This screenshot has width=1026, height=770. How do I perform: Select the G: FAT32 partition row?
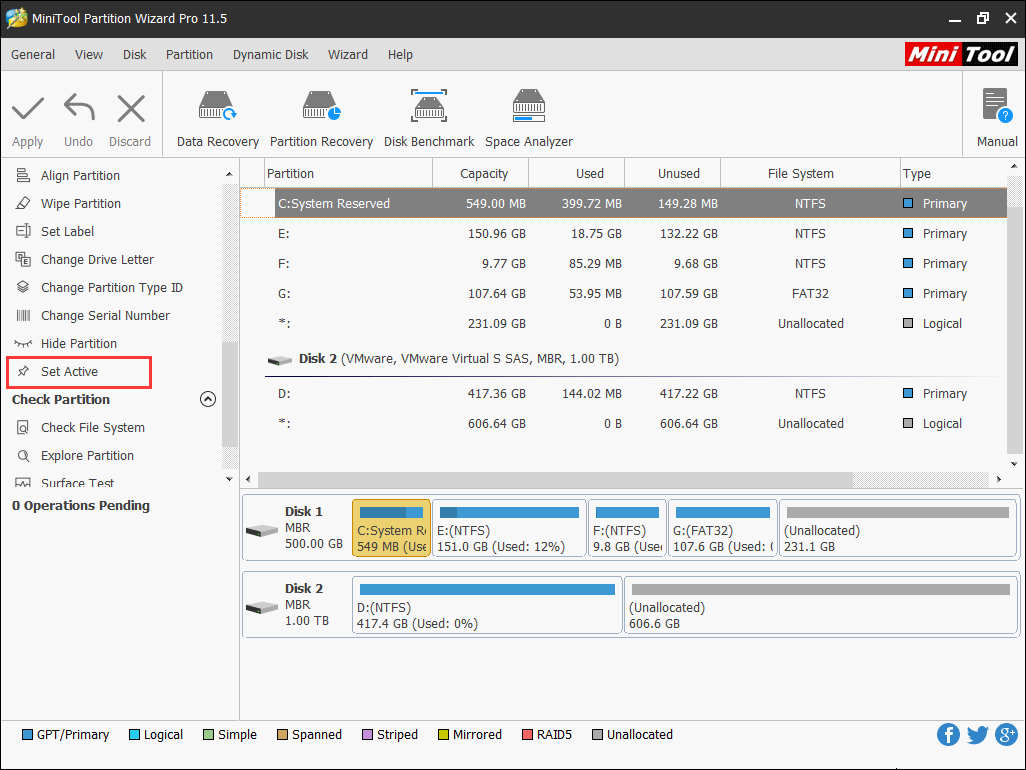coord(624,294)
